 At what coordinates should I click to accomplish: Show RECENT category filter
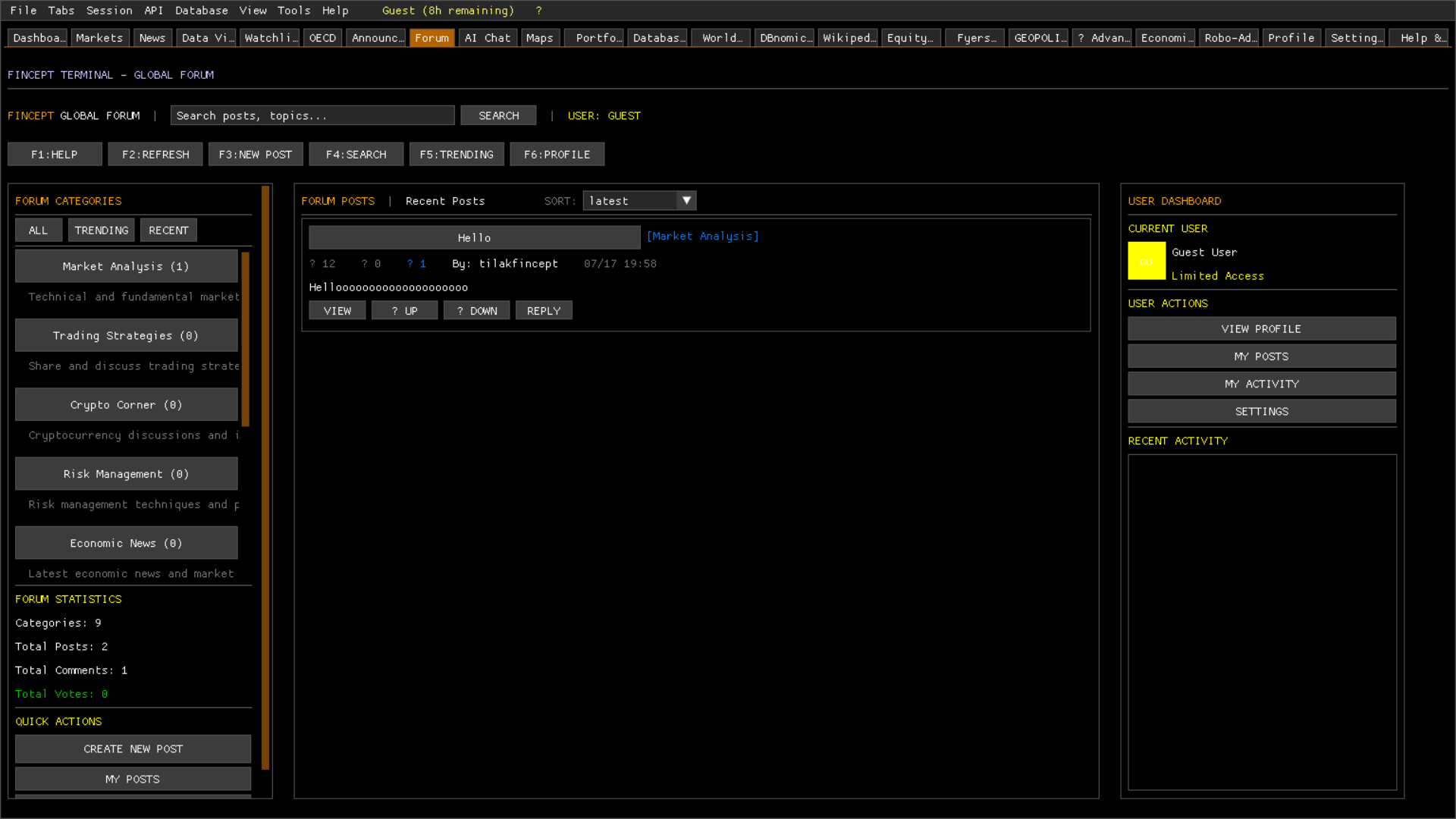coord(168,231)
